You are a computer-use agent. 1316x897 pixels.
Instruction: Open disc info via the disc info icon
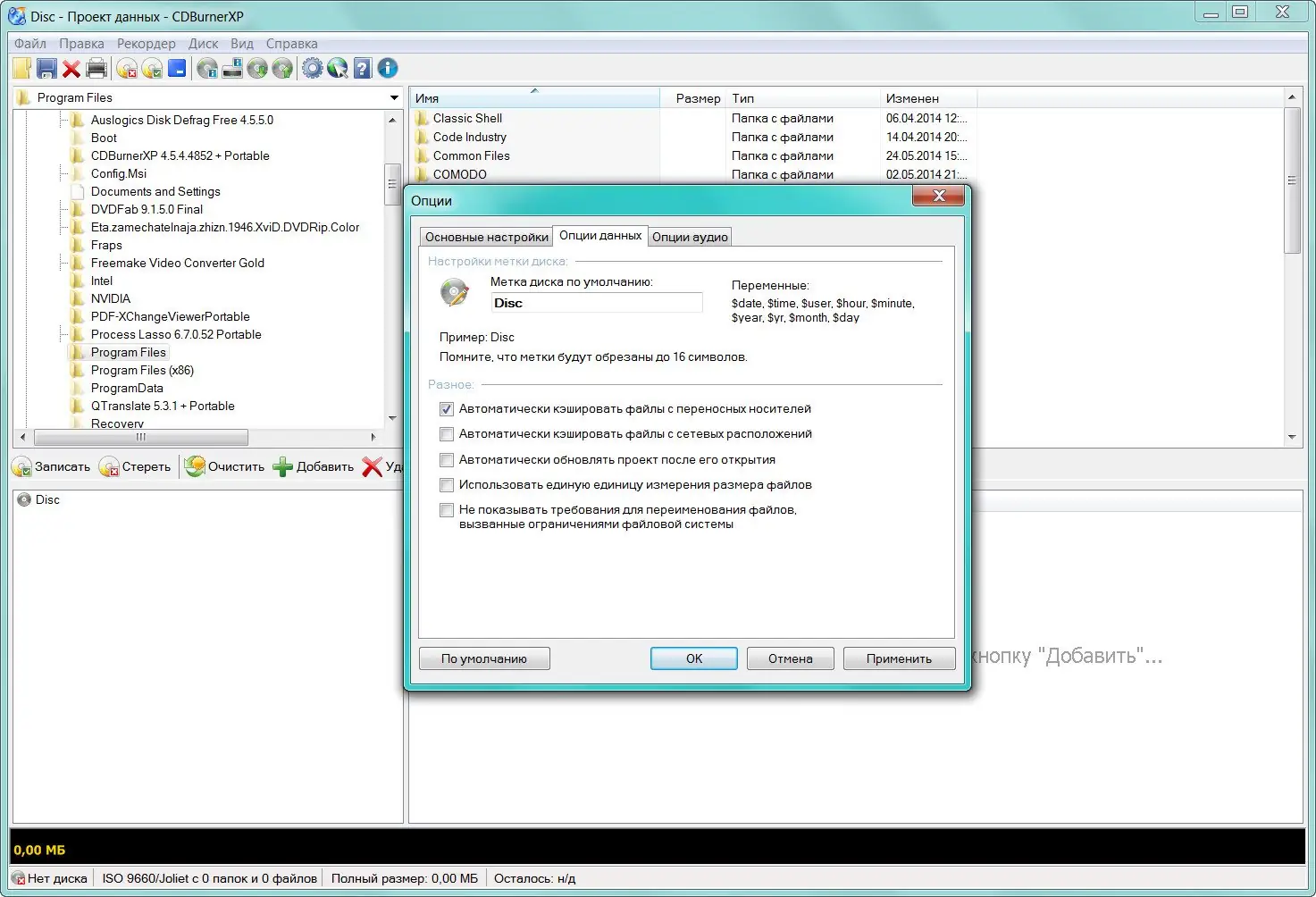click(206, 68)
